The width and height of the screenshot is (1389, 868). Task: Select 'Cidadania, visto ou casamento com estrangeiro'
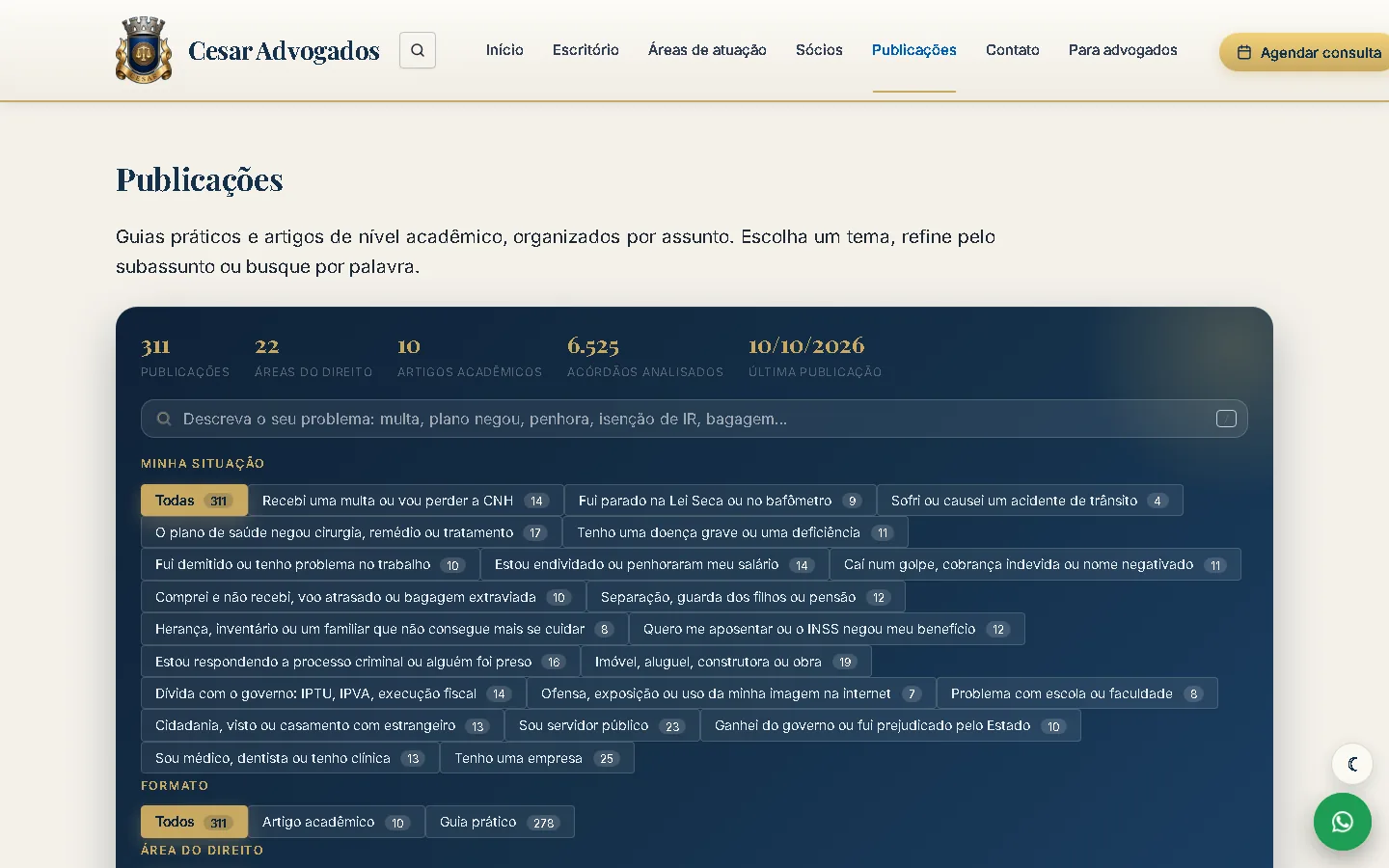coord(322,725)
